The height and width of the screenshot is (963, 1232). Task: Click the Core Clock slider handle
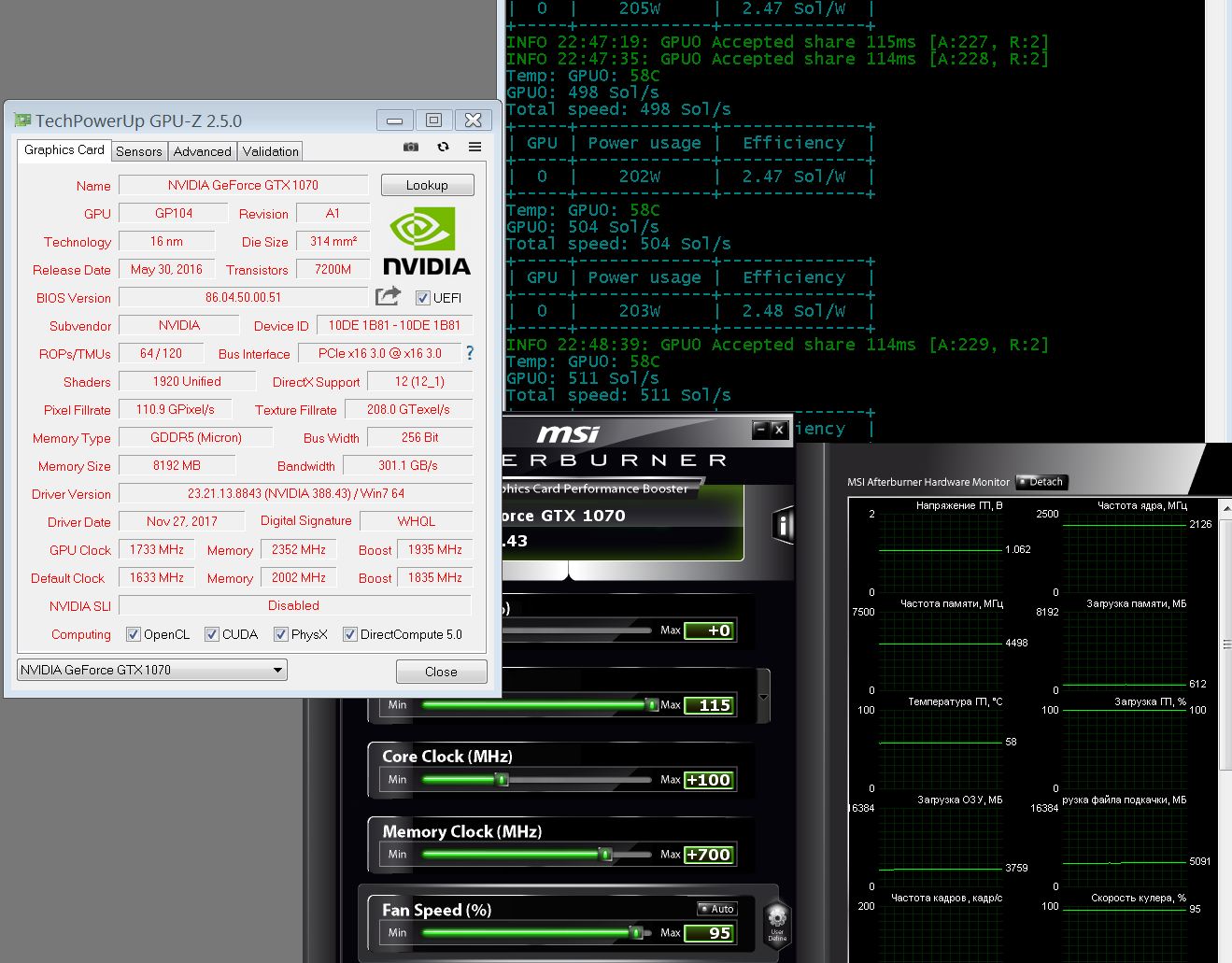pyautogui.click(x=502, y=779)
